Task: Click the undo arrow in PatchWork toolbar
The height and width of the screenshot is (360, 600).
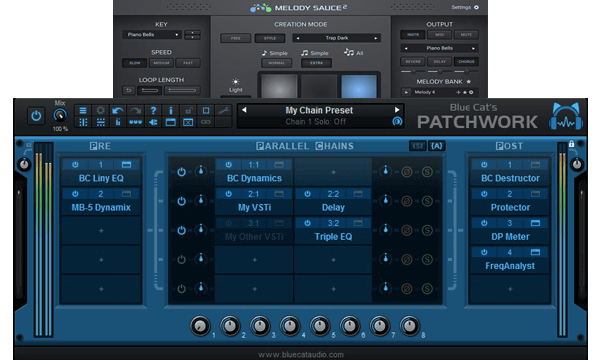Action: (x=118, y=111)
